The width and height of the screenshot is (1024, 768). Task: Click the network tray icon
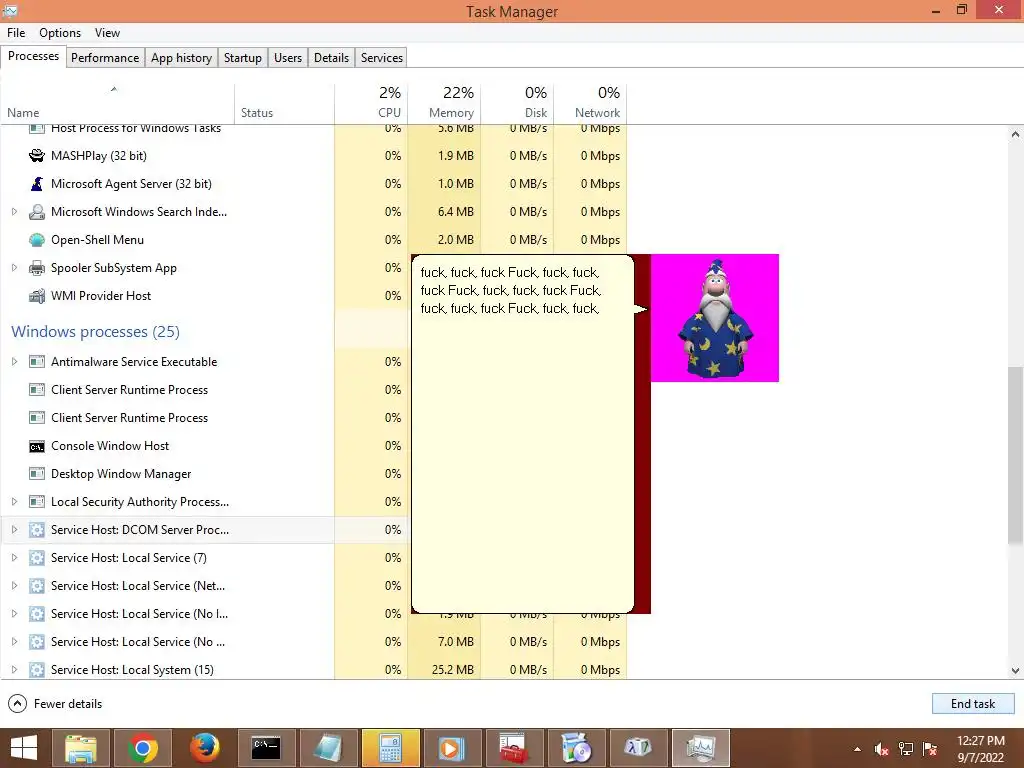coord(906,749)
